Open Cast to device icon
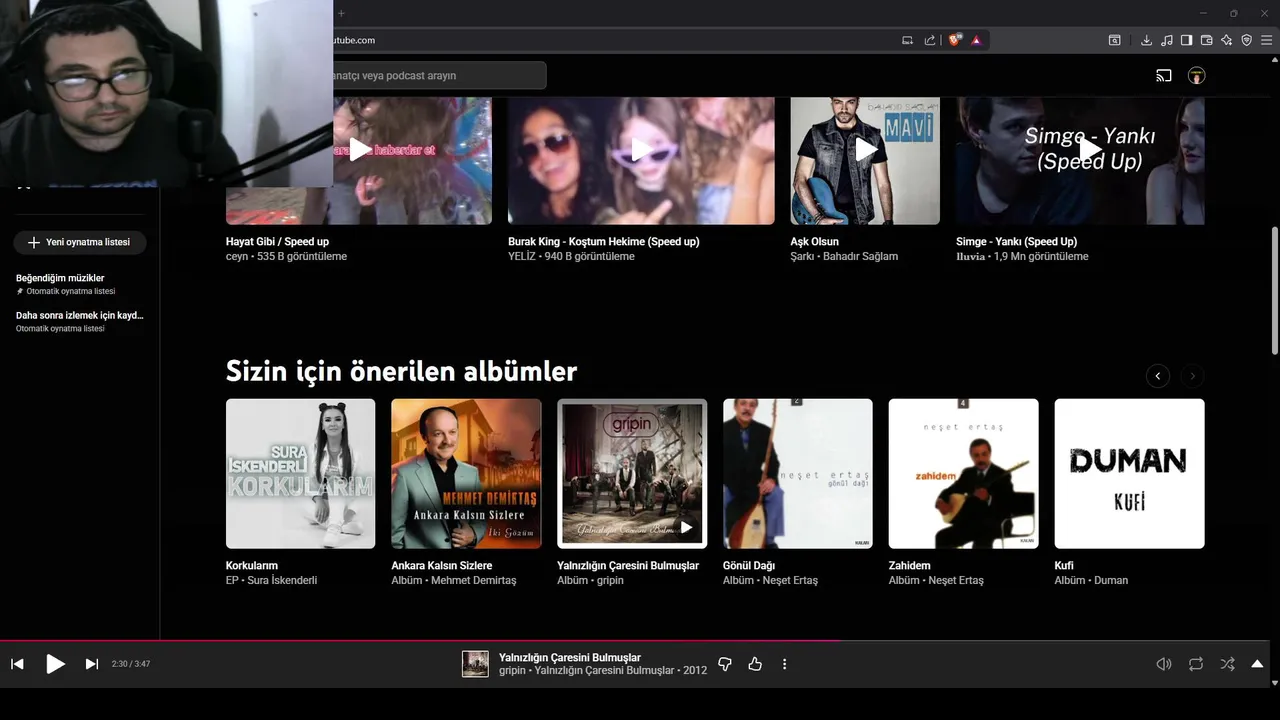Screen dimensions: 1280x720 tap(1164, 75)
